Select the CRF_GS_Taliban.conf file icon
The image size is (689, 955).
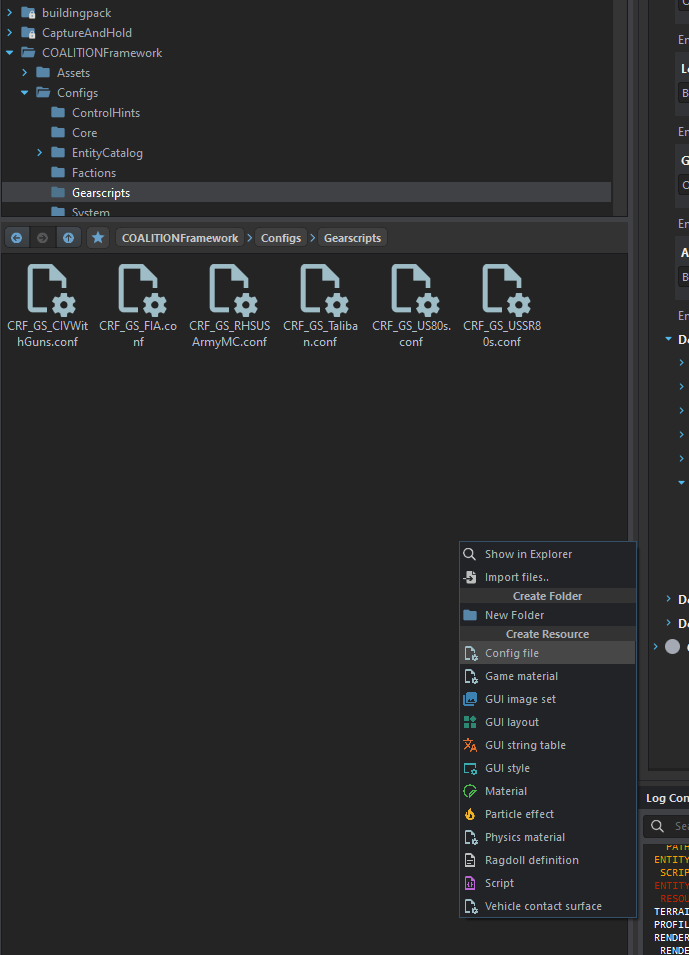pos(322,292)
